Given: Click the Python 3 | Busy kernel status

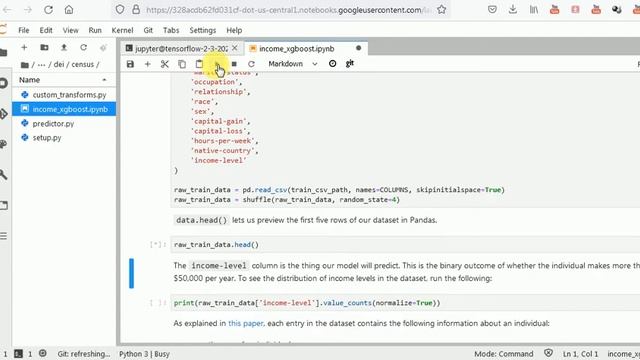Looking at the screenshot, I should pyautogui.click(x=144, y=354).
